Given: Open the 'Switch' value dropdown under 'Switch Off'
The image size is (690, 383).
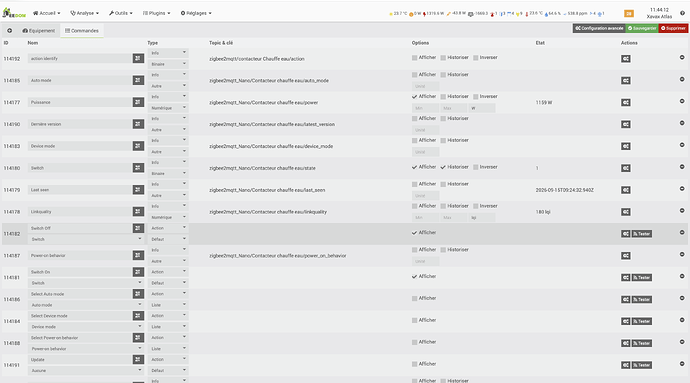Looking at the screenshot, I should click(86, 239).
